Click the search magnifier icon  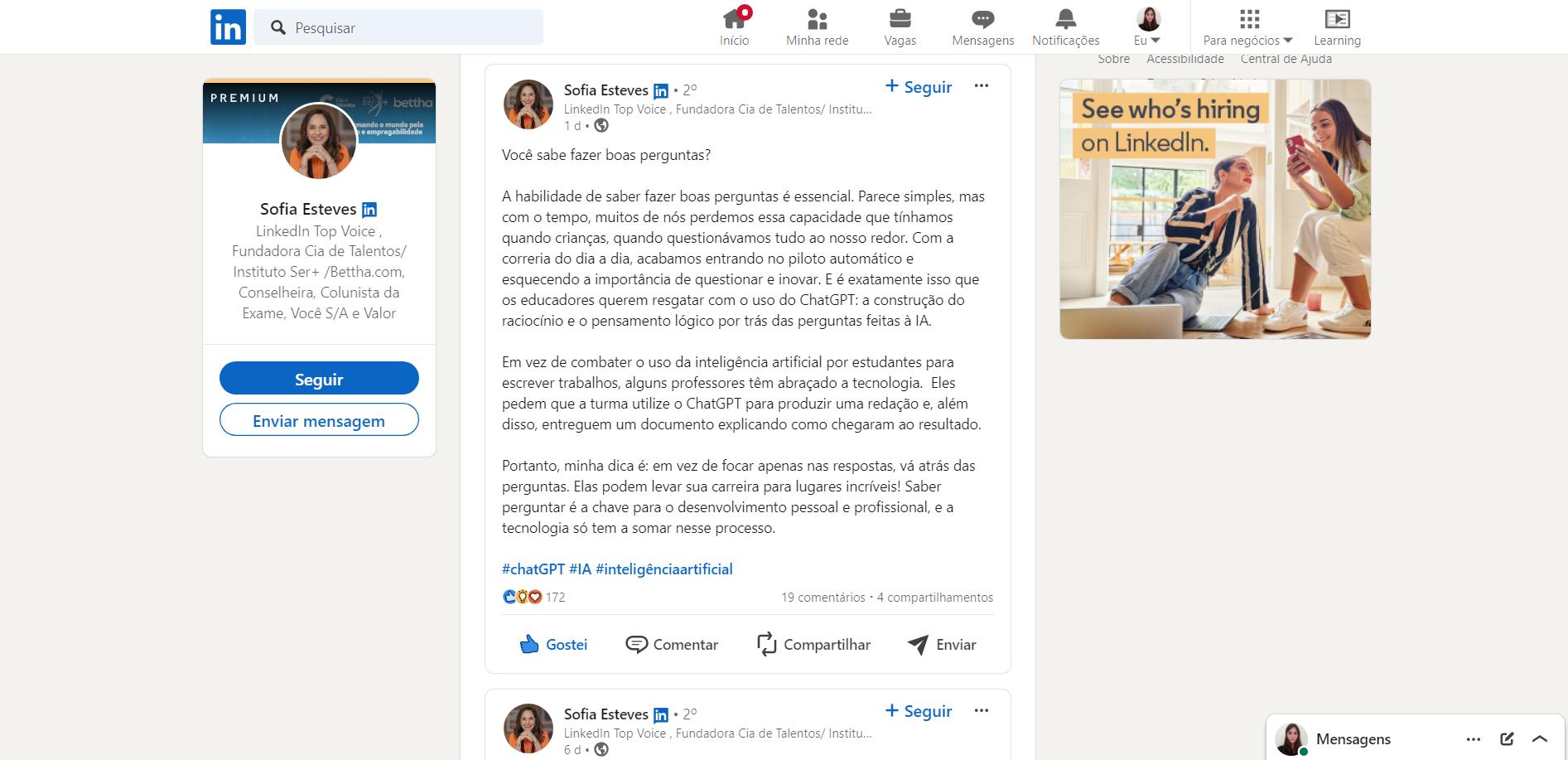click(278, 27)
